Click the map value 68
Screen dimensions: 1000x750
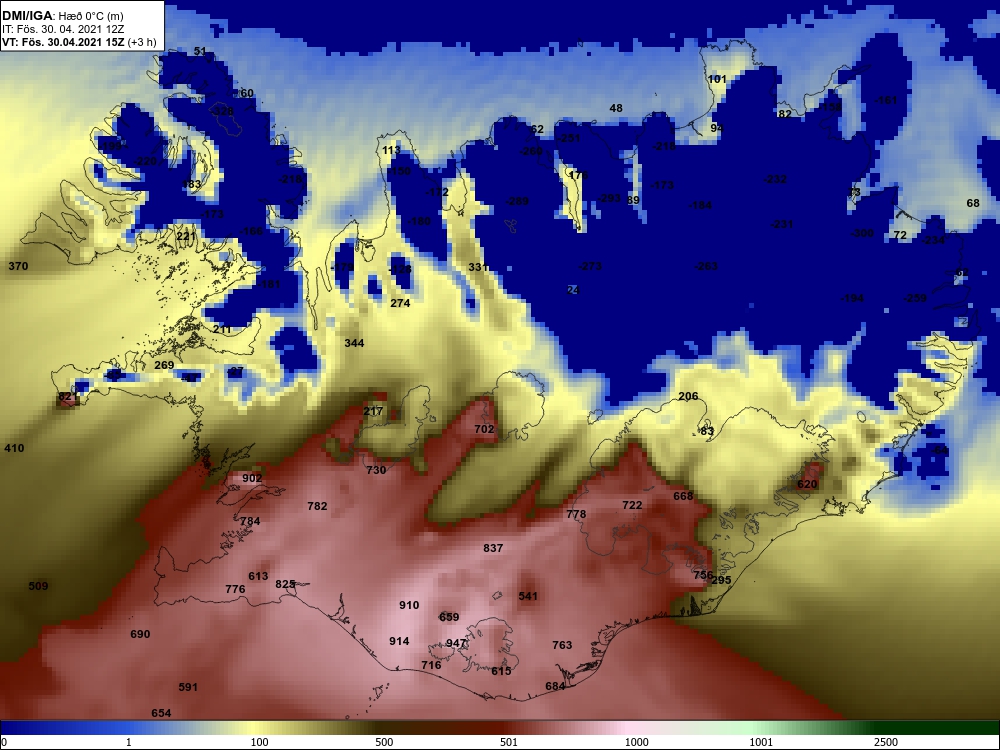pyautogui.click(x=973, y=203)
